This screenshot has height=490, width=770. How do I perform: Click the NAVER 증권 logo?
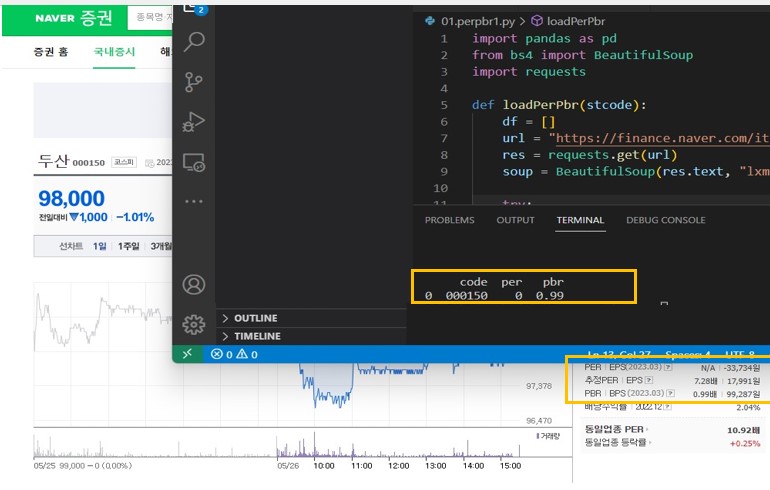(74, 19)
